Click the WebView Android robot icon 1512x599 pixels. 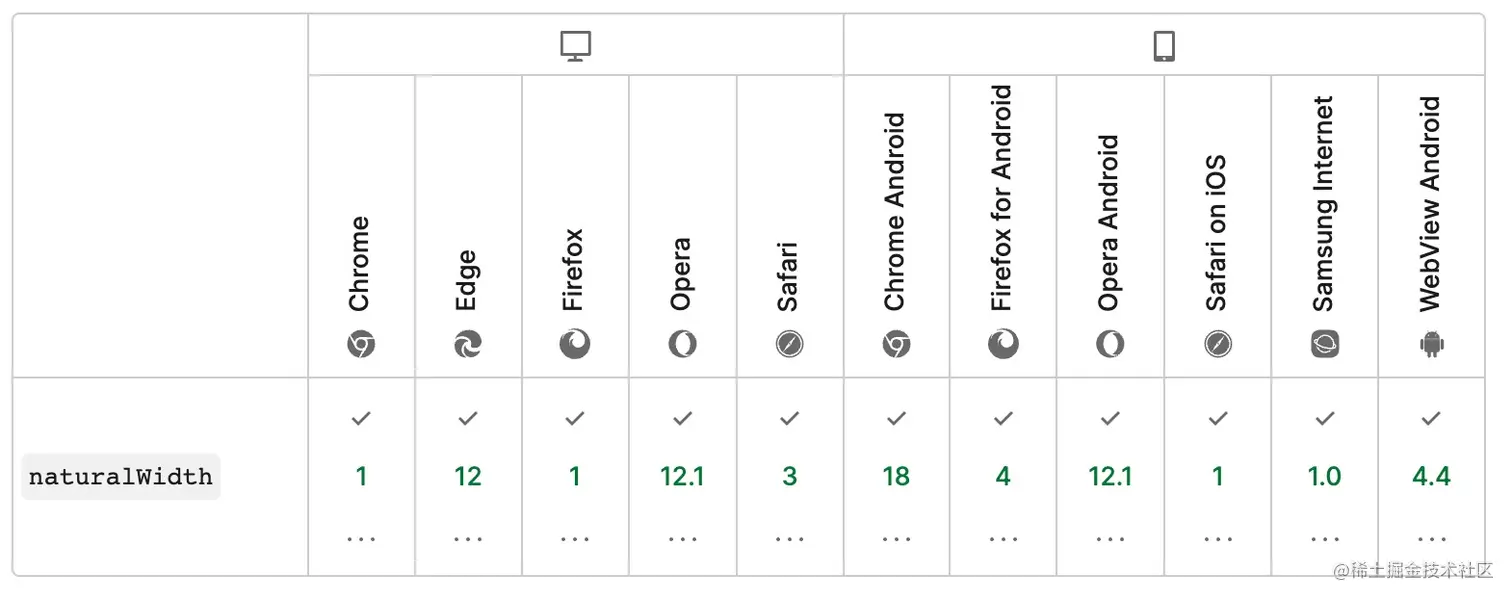[x=1432, y=345]
